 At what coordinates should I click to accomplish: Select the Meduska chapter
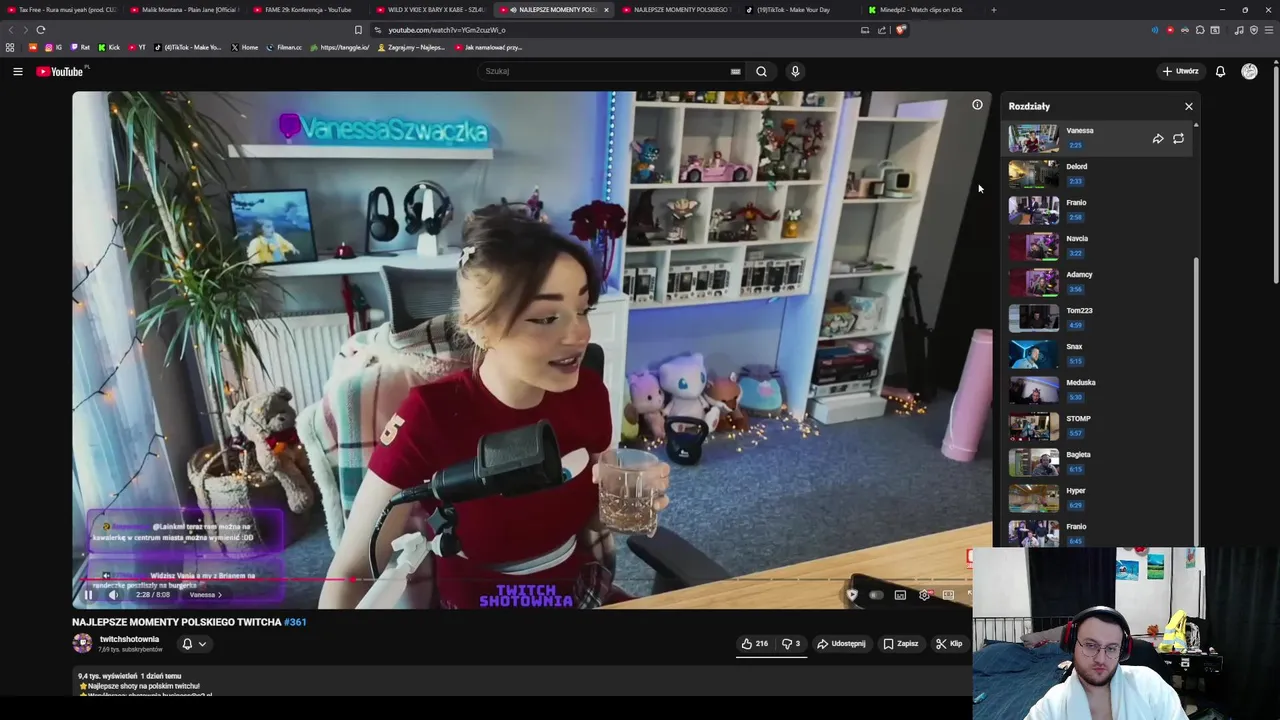(1098, 390)
